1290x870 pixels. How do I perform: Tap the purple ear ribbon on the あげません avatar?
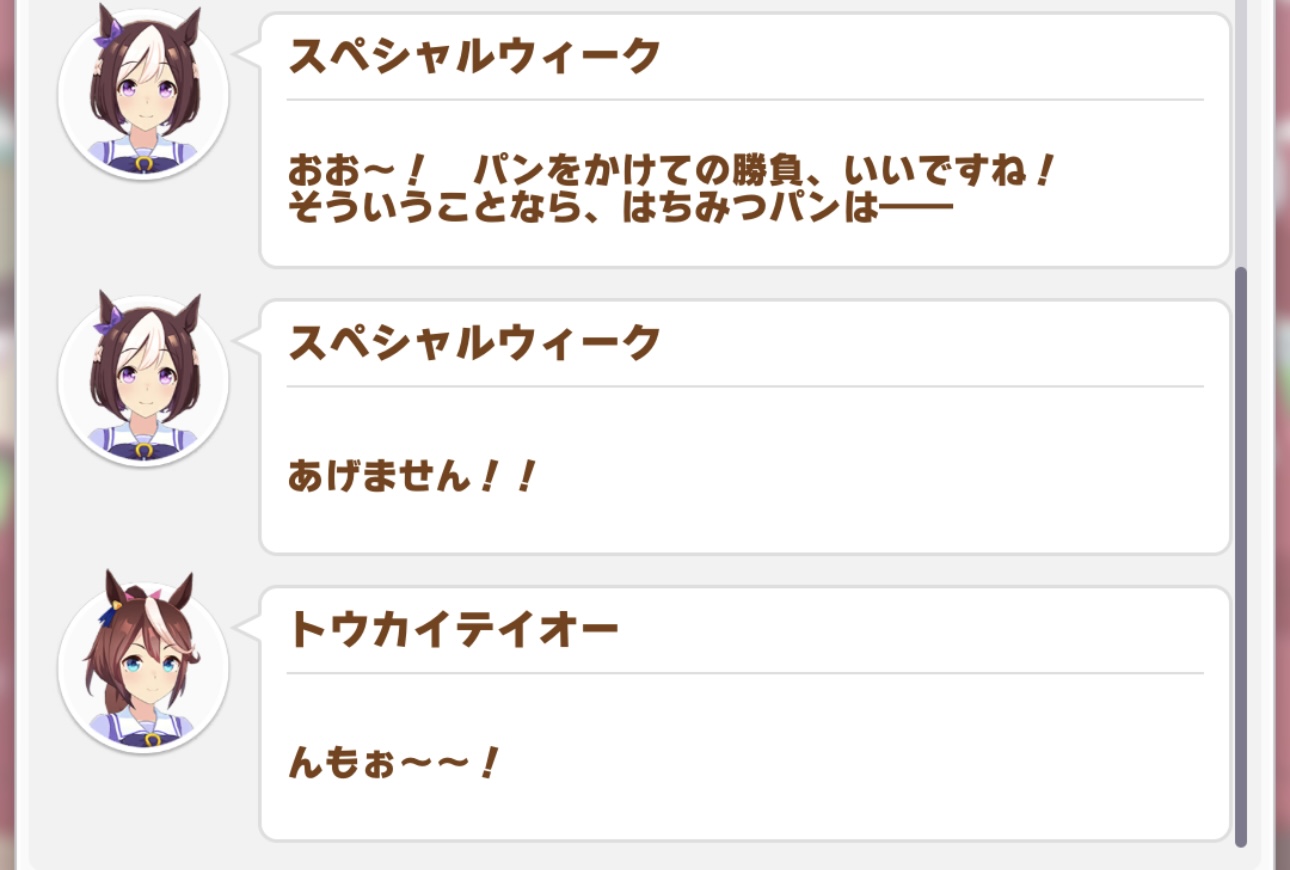pyautogui.click(x=107, y=318)
